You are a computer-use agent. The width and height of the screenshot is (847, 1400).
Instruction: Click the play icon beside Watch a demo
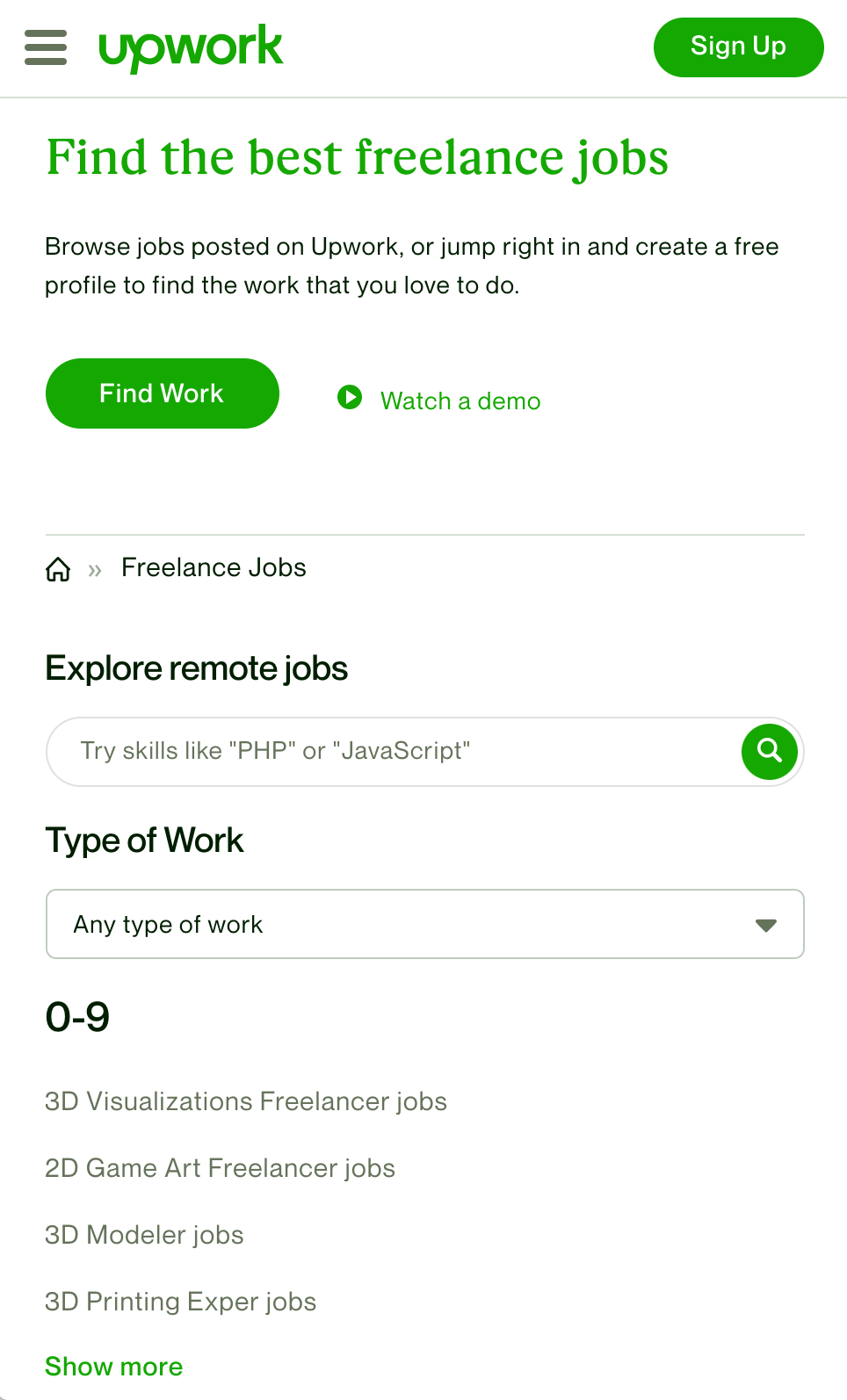350,398
